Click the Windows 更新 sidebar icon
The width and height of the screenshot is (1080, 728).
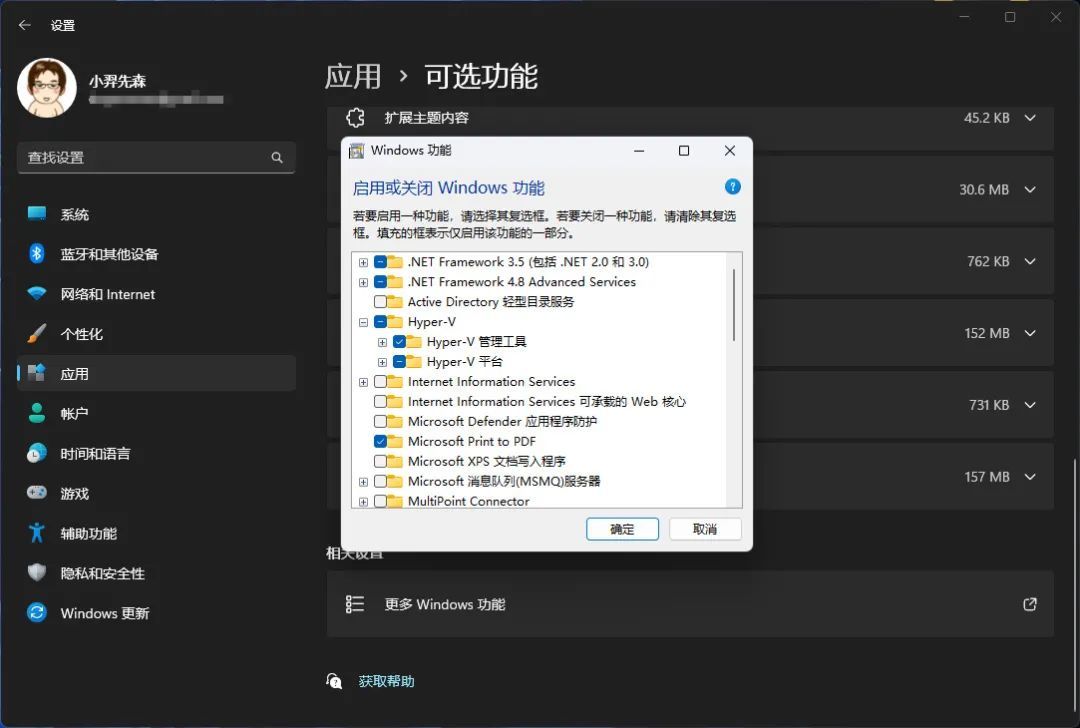(36, 613)
